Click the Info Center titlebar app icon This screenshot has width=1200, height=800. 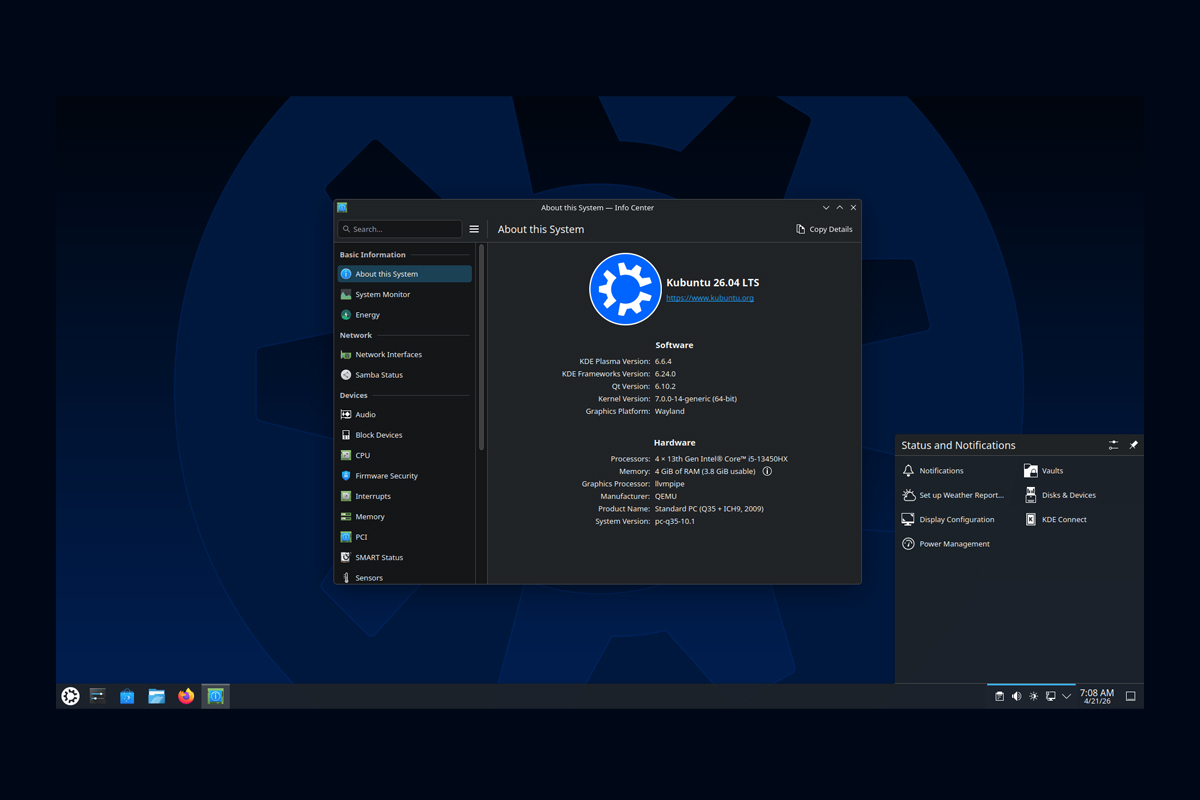[x=342, y=208]
